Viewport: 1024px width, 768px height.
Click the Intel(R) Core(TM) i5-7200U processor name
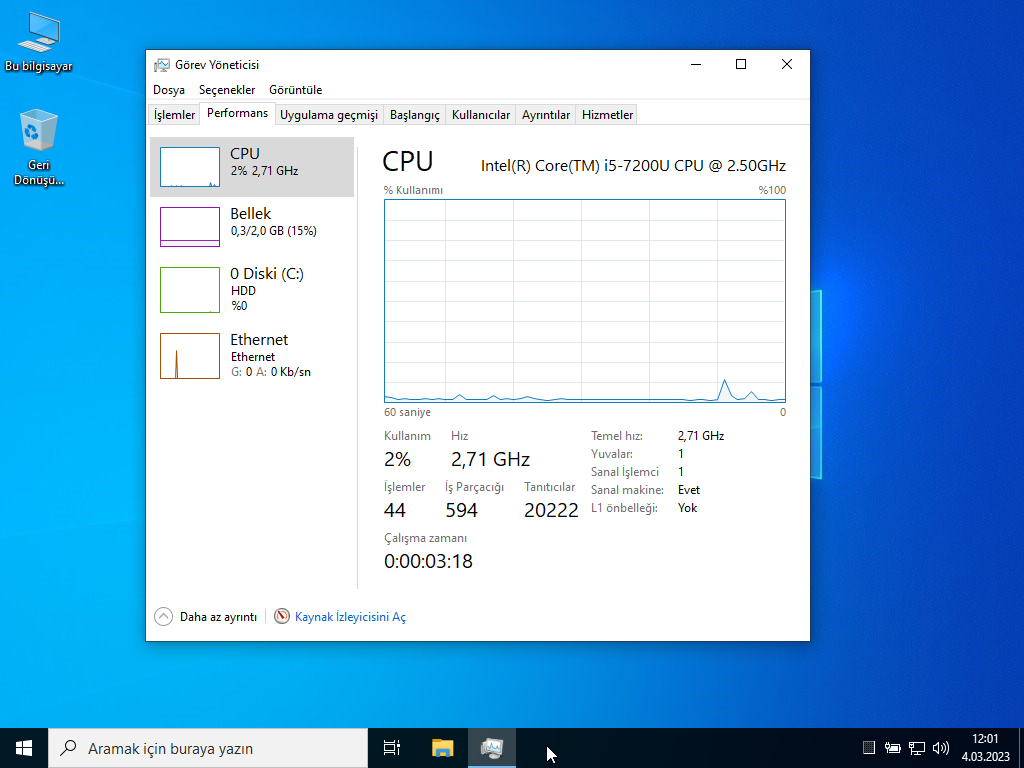click(x=633, y=166)
